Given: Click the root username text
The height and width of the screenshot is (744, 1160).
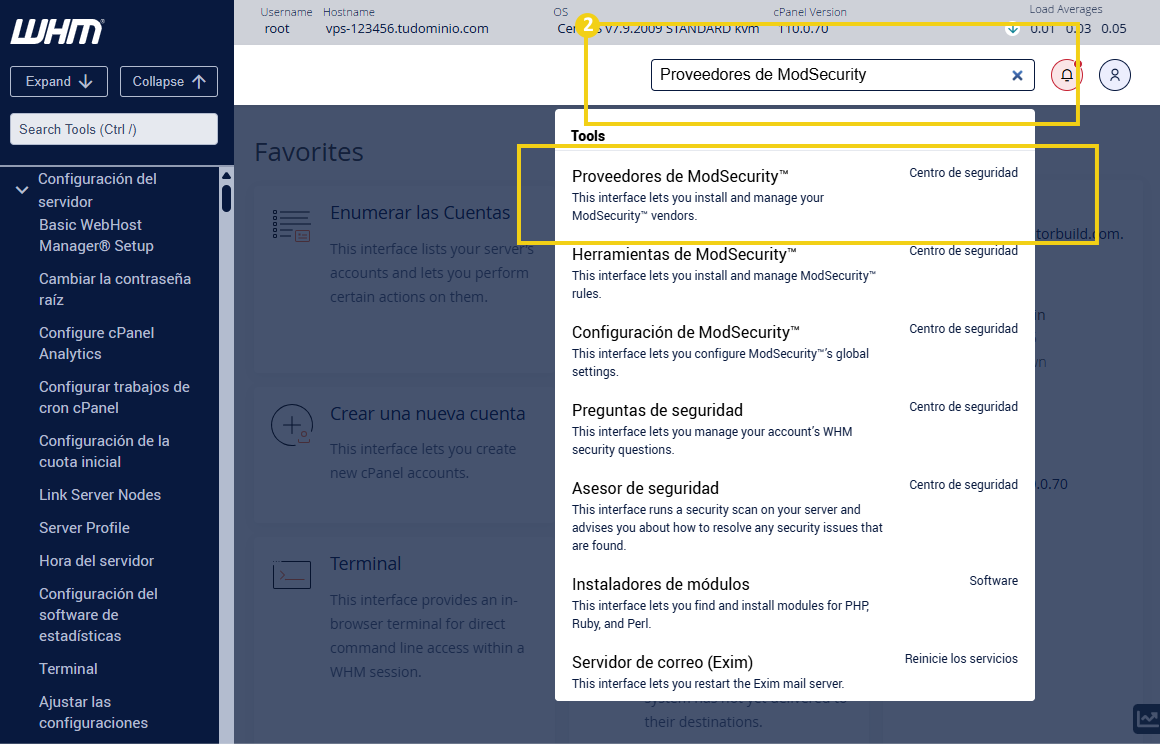Looking at the screenshot, I should (277, 29).
